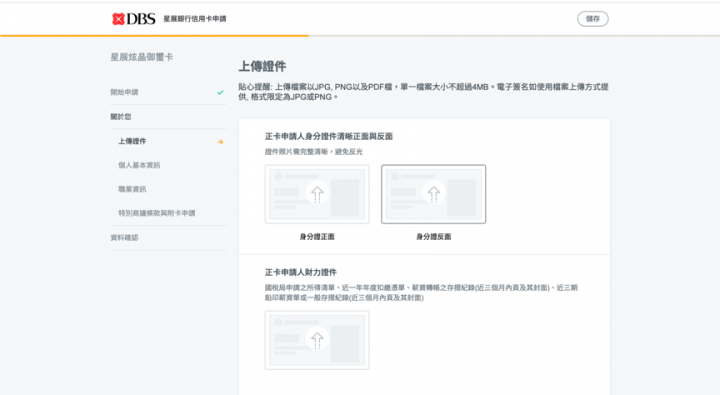Open 特別商議條款與附卡申請 sidebar step
This screenshot has height=395, width=720.
coord(157,213)
